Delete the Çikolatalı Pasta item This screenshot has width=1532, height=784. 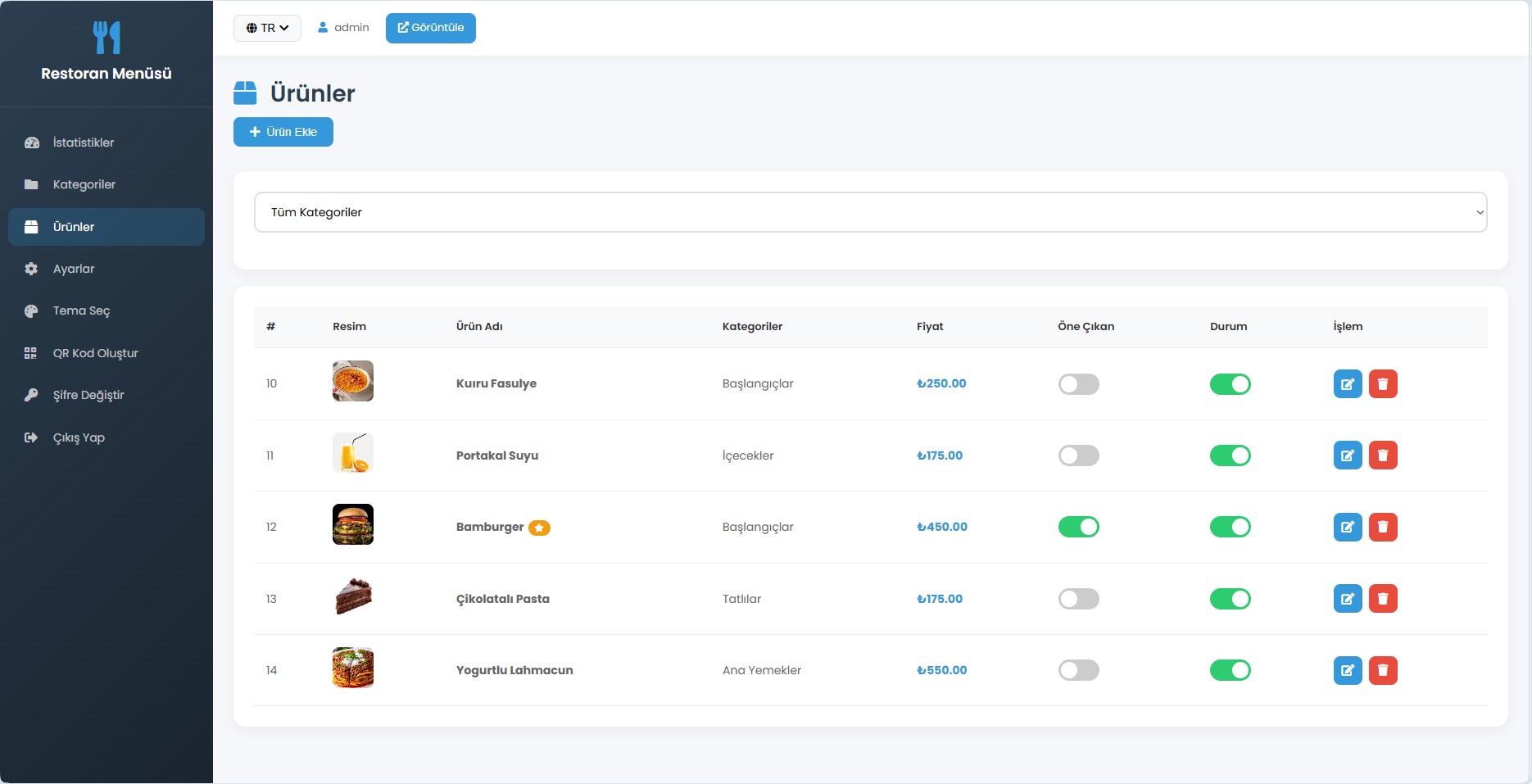(1383, 598)
